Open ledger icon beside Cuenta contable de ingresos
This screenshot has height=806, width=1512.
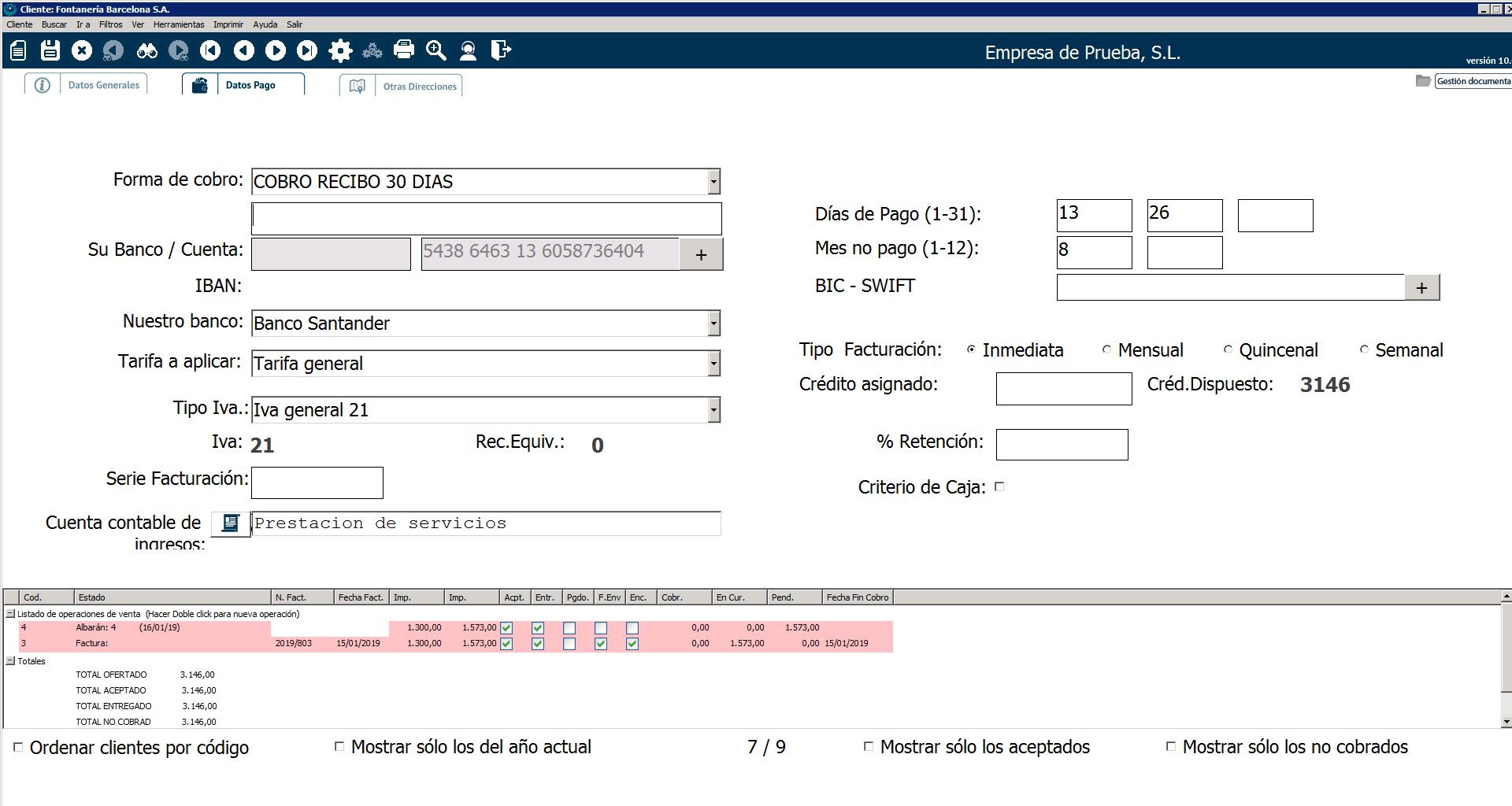(231, 523)
